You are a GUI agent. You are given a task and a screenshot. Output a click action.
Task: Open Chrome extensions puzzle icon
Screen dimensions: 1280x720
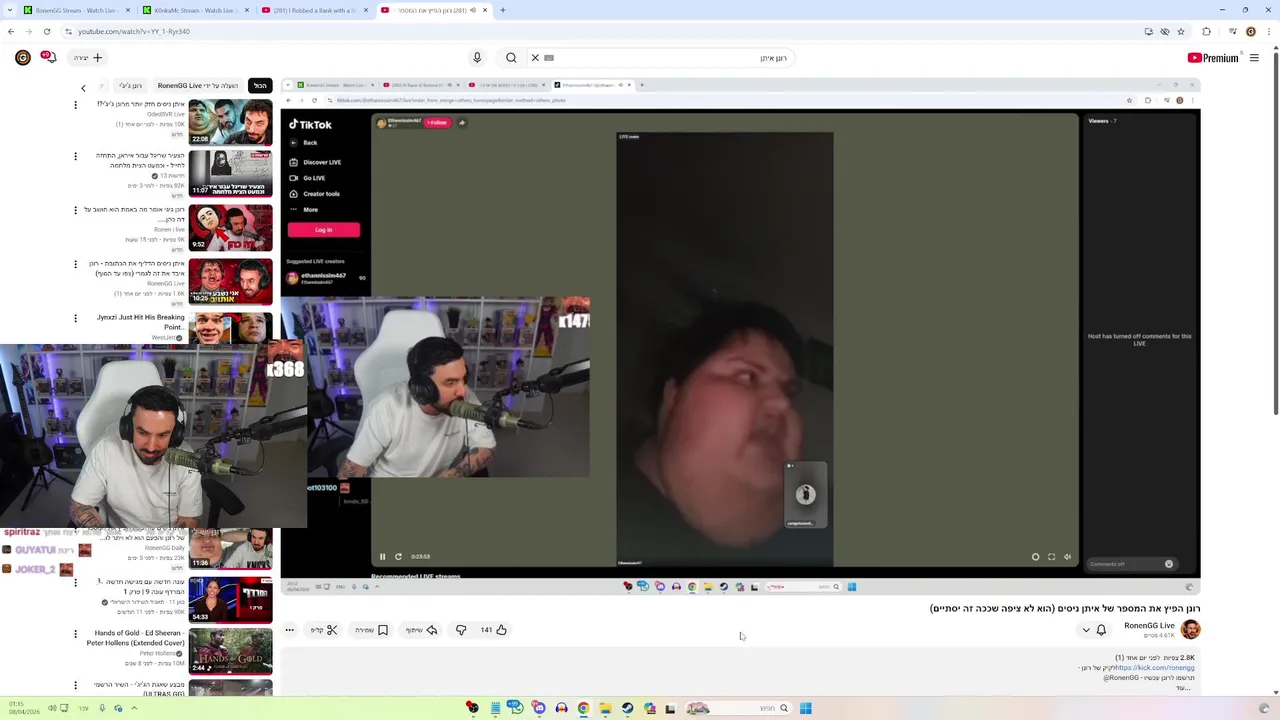(x=1206, y=31)
